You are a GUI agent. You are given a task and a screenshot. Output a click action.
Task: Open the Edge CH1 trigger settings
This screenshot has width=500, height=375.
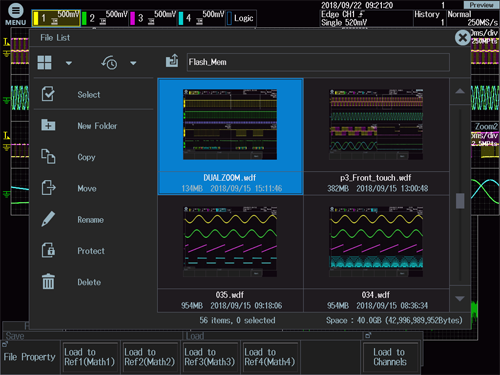pos(366,18)
